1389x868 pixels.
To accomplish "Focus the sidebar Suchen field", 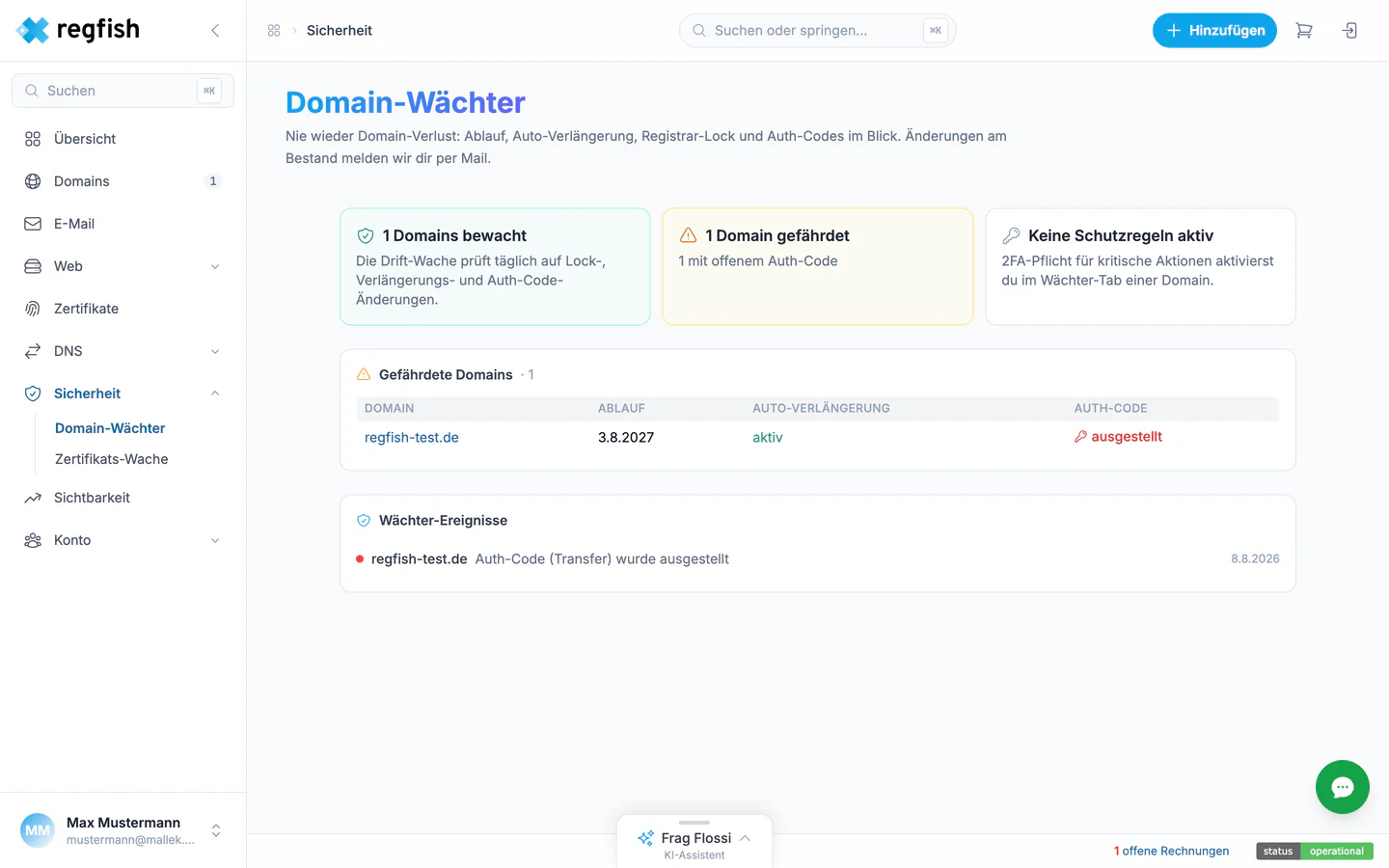I will pos(123,91).
